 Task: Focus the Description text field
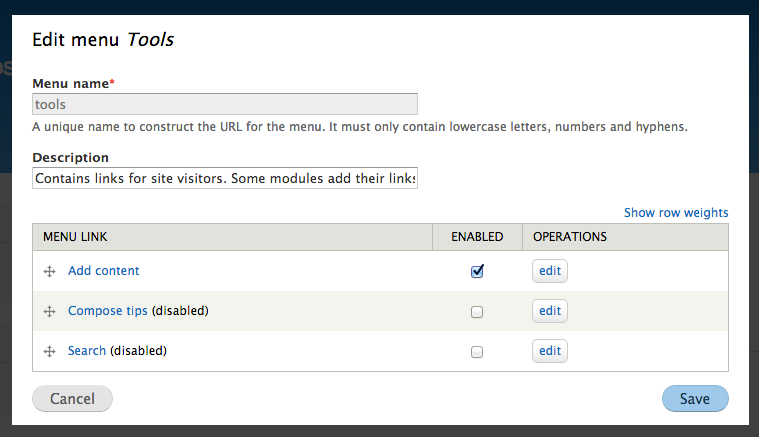pos(225,178)
